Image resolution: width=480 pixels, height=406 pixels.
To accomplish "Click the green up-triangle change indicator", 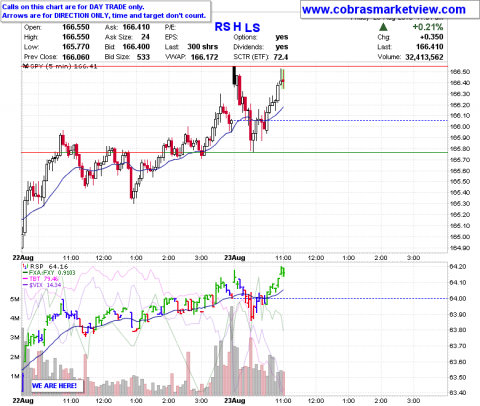I will (383, 27).
